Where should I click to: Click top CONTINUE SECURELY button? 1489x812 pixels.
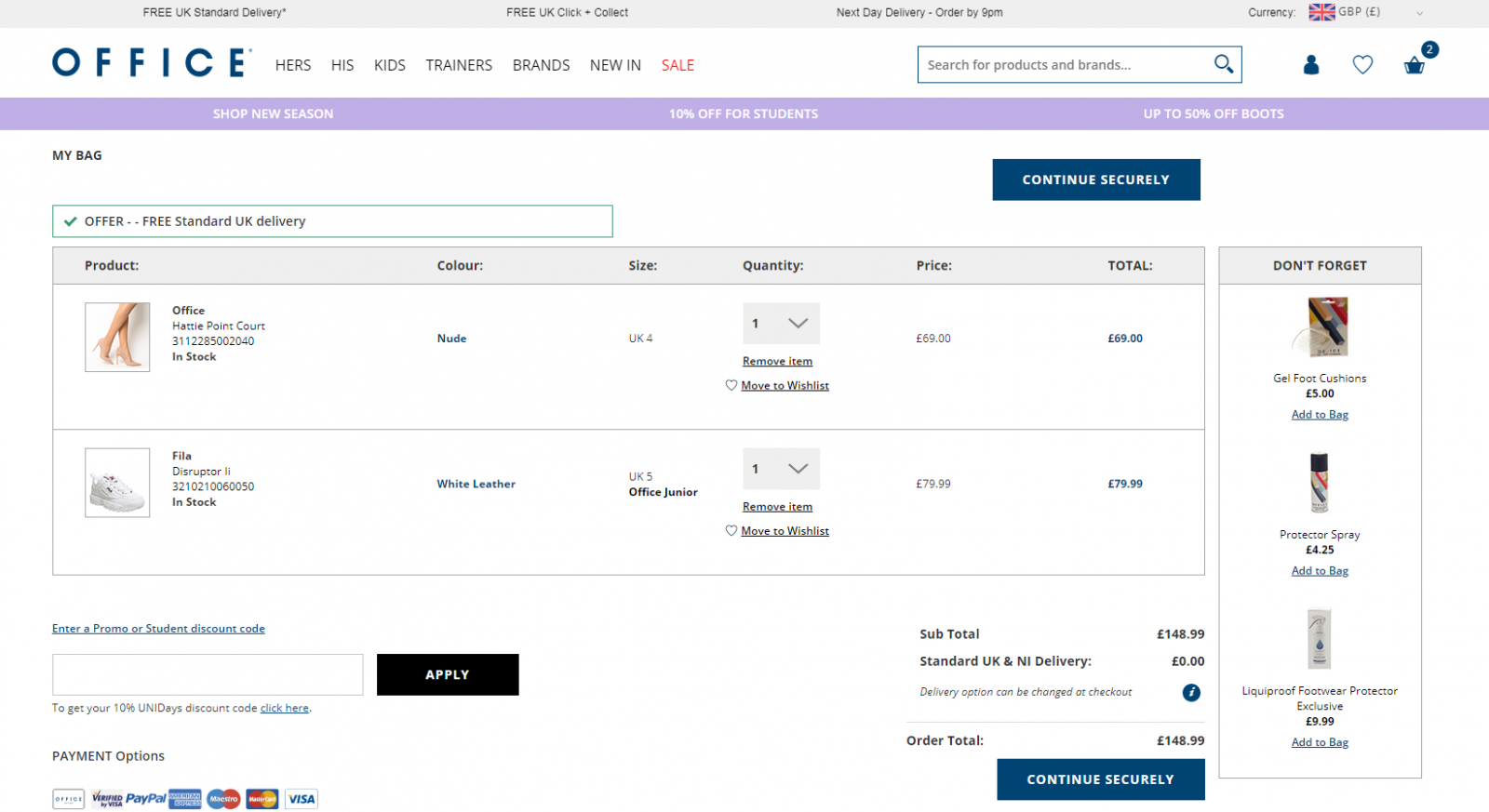pyautogui.click(x=1096, y=180)
